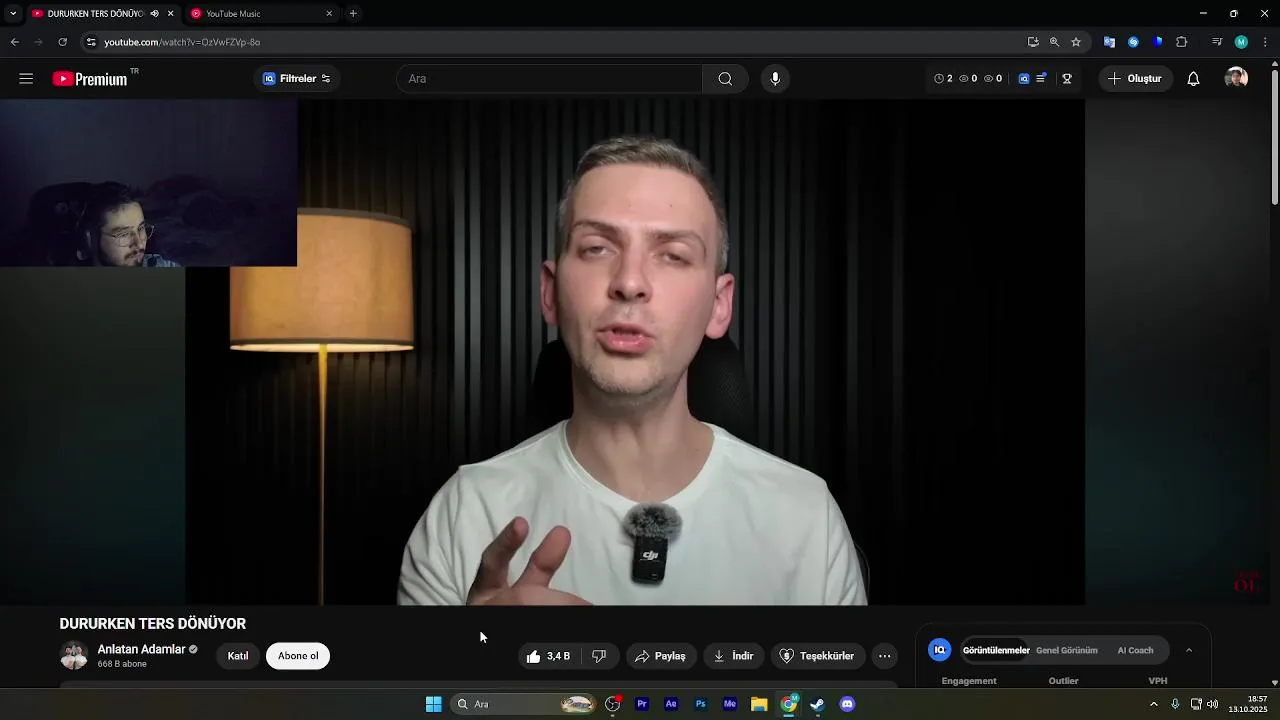This screenshot has width=1280, height=720.
Task: Open Chrome three-dot main menu
Action: pyautogui.click(x=1265, y=42)
